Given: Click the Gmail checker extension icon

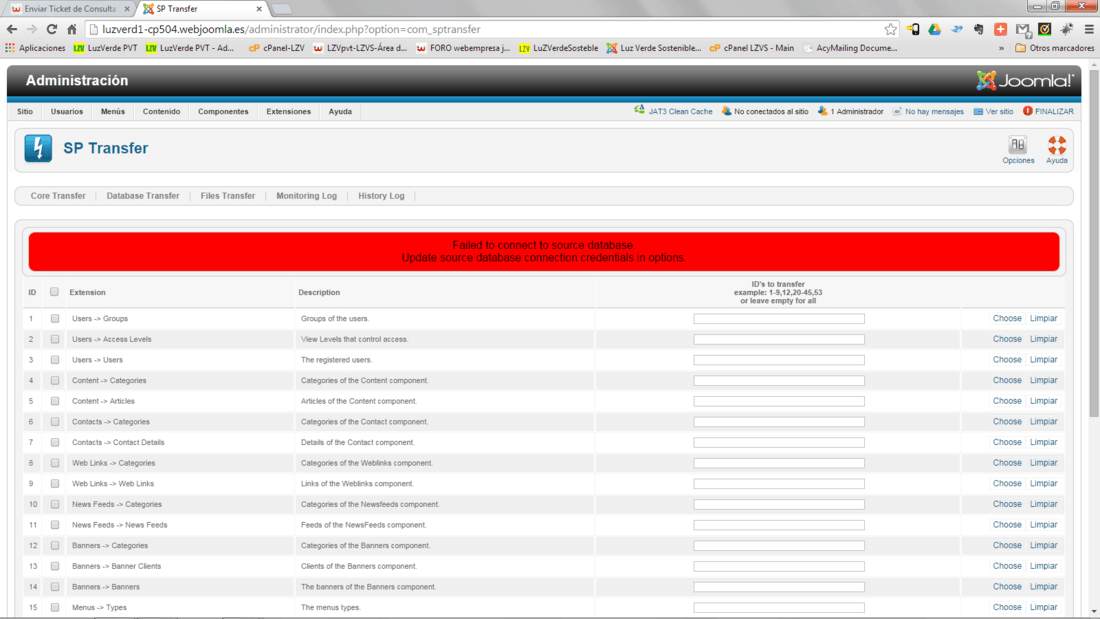Looking at the screenshot, I should click(1023, 29).
